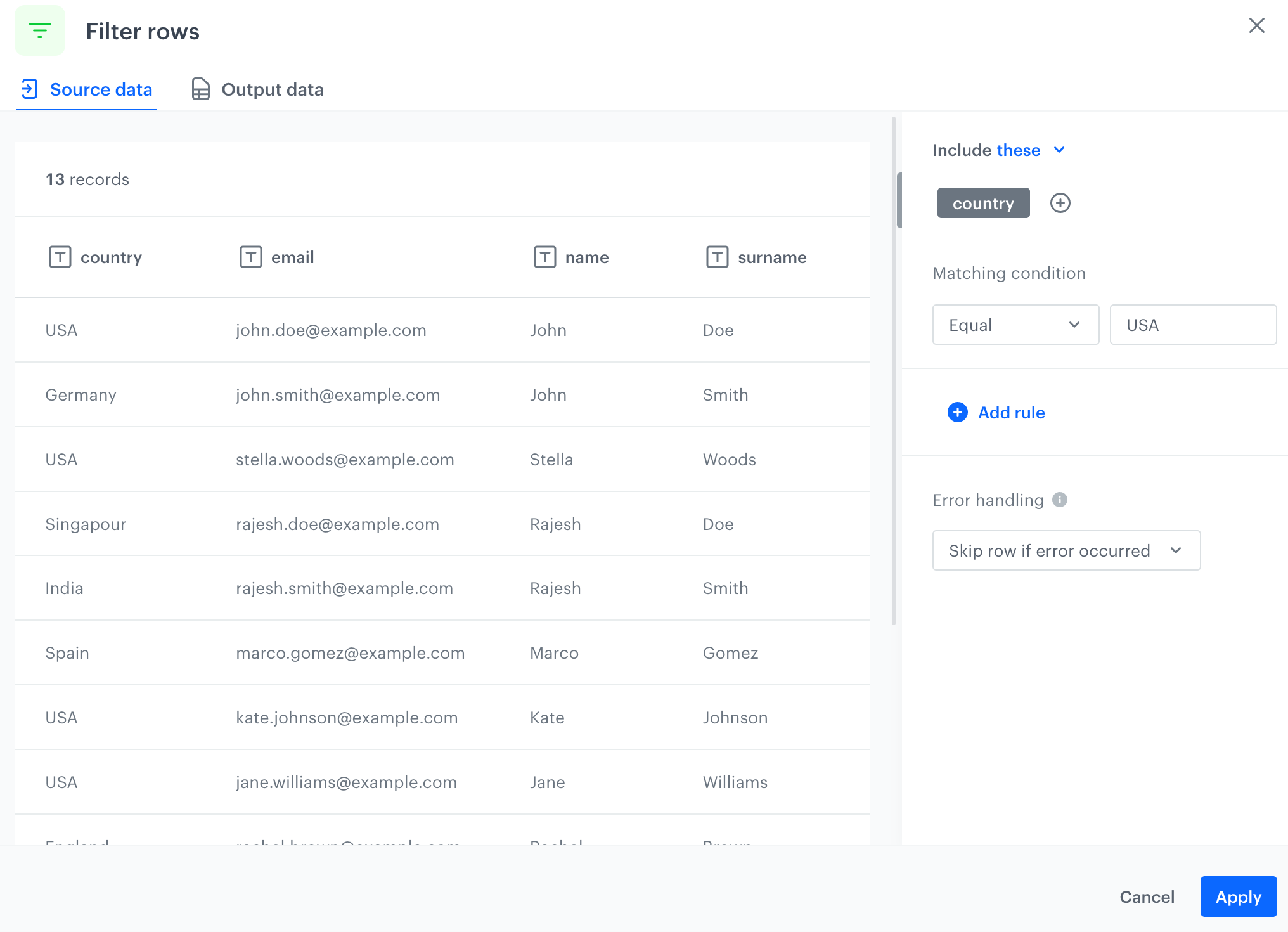Show Error handling info tooltip icon
Image resolution: width=1288 pixels, height=932 pixels.
coord(1060,500)
